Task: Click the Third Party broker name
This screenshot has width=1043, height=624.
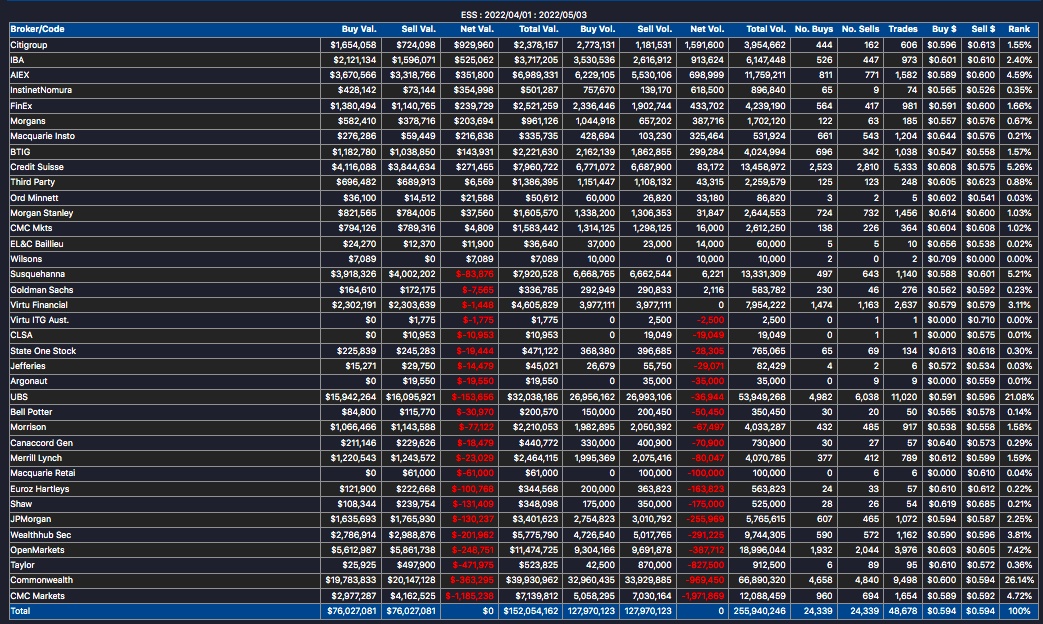Action: point(33,182)
